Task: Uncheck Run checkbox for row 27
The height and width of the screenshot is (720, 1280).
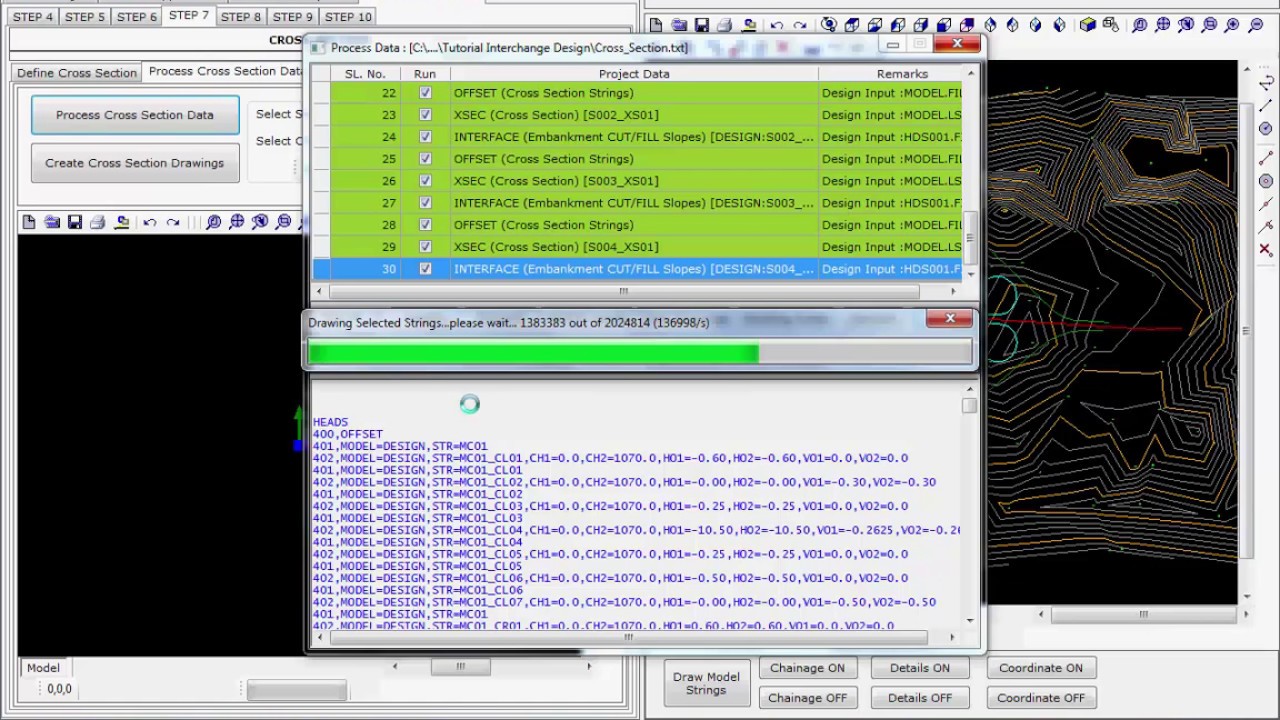Action: coord(425,203)
